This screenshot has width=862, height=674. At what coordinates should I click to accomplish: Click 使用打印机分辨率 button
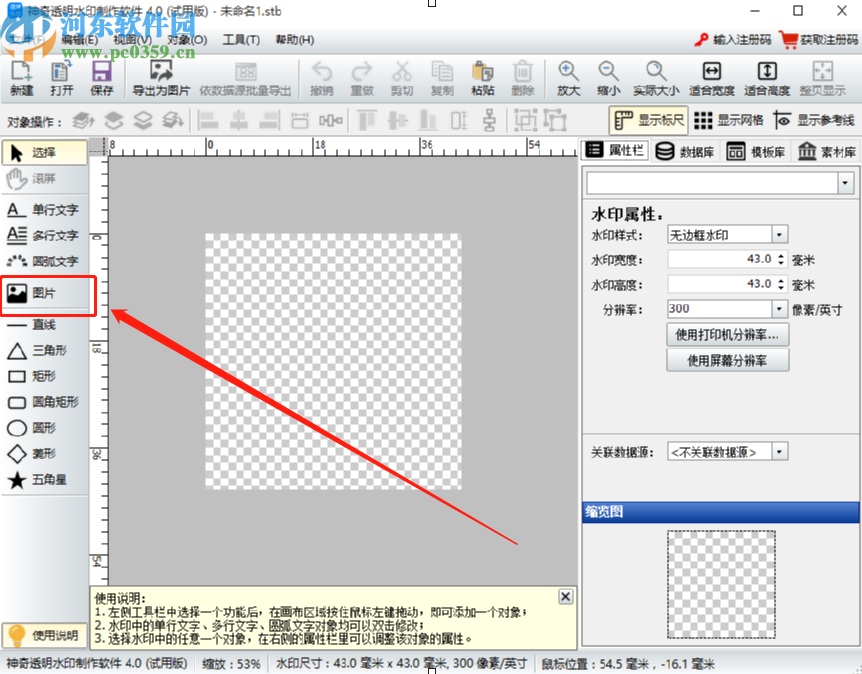click(x=727, y=335)
